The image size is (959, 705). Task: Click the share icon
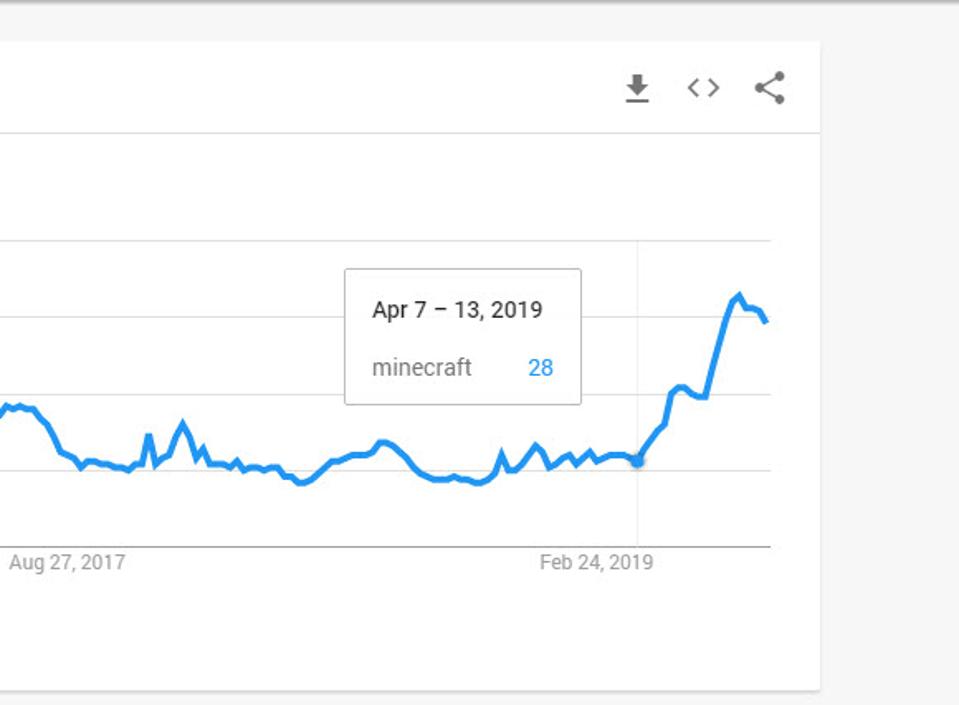click(x=769, y=88)
